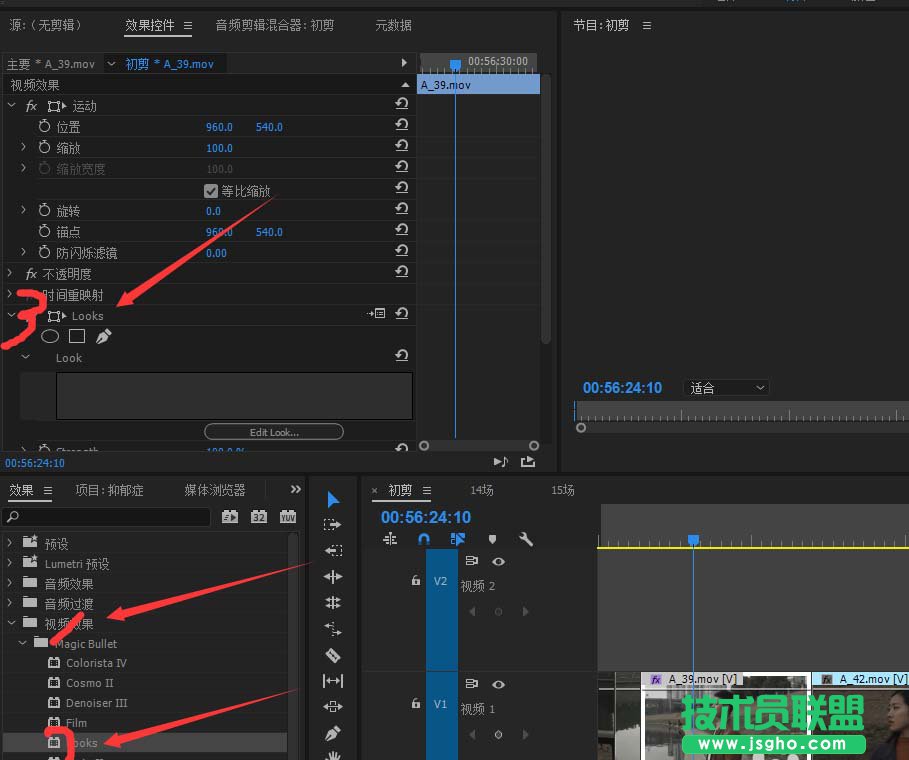The width and height of the screenshot is (909, 760).
Task: Open the 元数据 panel tab
Action: (x=393, y=25)
